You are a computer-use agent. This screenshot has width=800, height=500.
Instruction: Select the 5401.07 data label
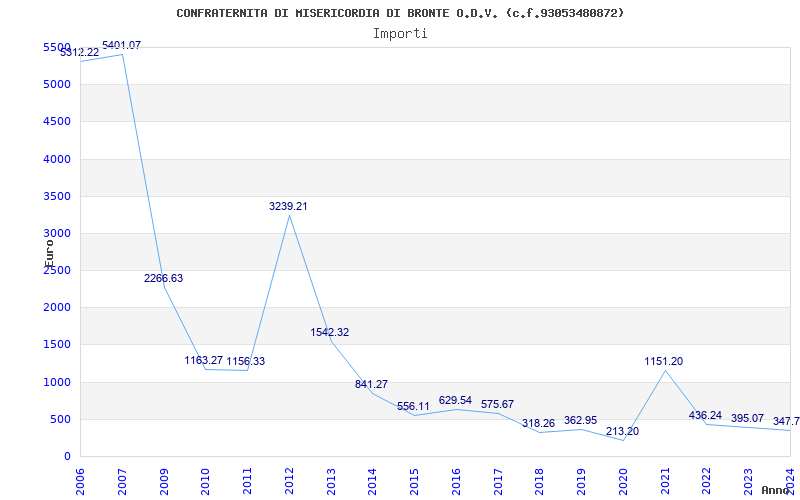pos(121,45)
